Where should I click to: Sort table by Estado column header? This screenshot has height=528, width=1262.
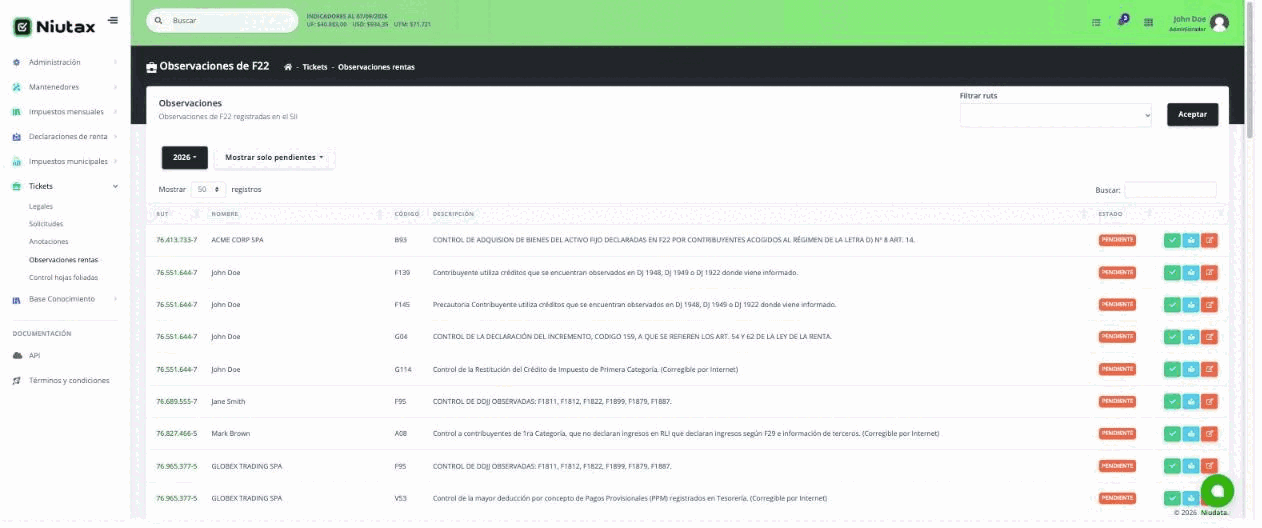point(1124,214)
